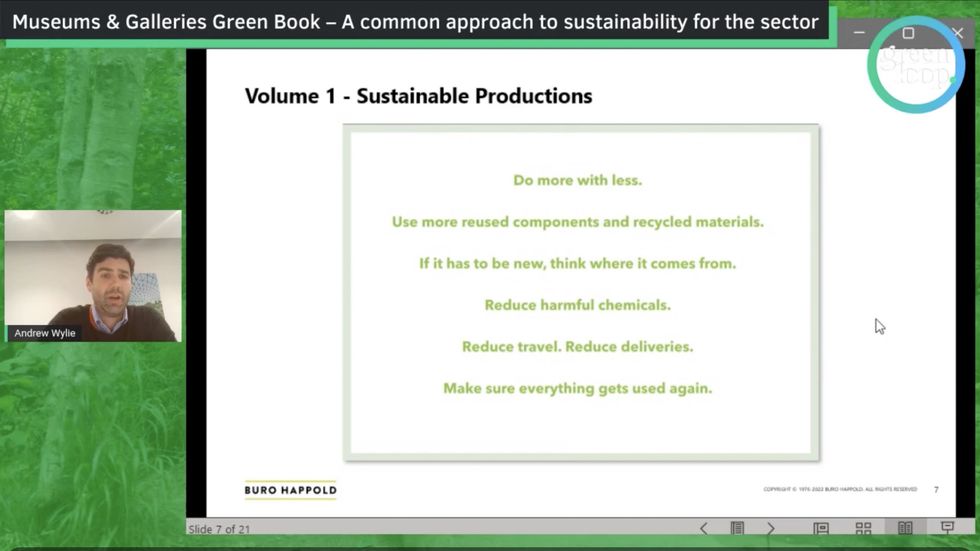Screen dimensions: 980x551
Task: Click the Buro Happold logo
Action: (290, 489)
